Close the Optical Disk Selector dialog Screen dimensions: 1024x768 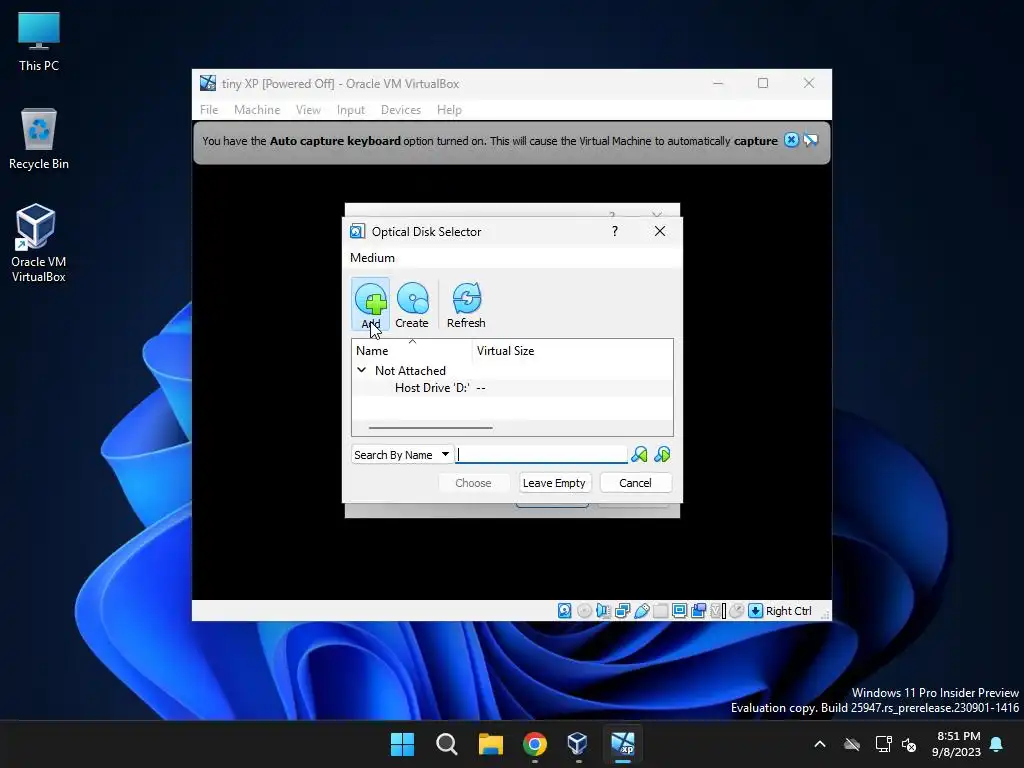[x=660, y=231]
